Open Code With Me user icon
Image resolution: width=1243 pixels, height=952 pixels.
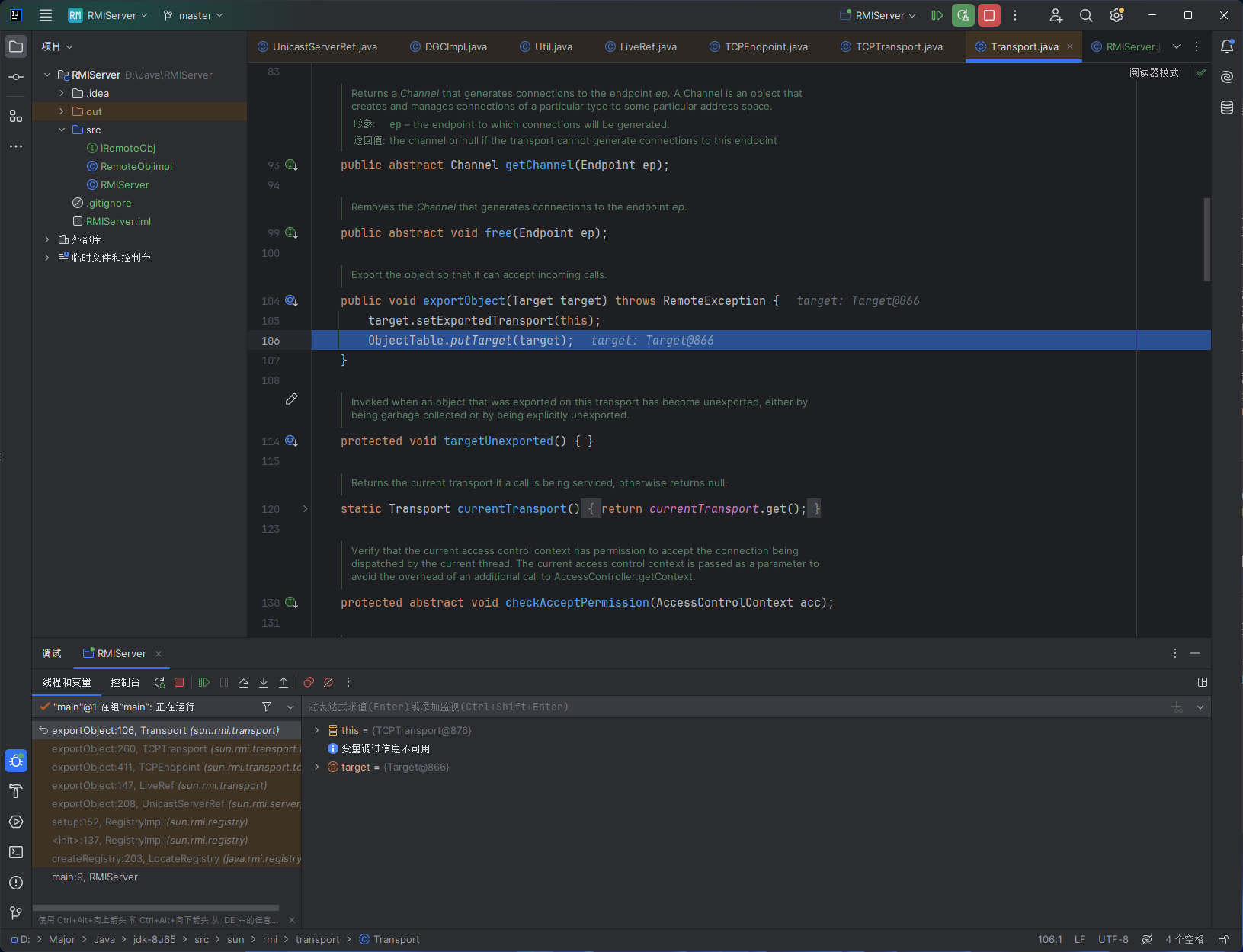[1056, 15]
